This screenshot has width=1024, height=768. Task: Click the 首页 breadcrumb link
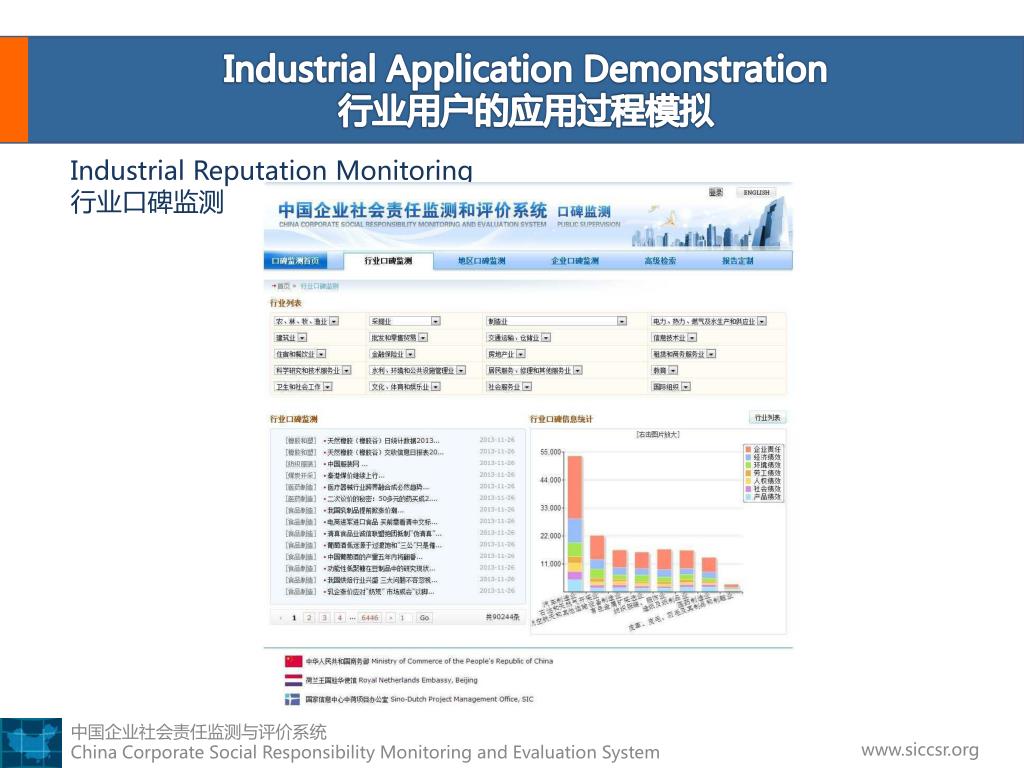pyautogui.click(x=283, y=286)
